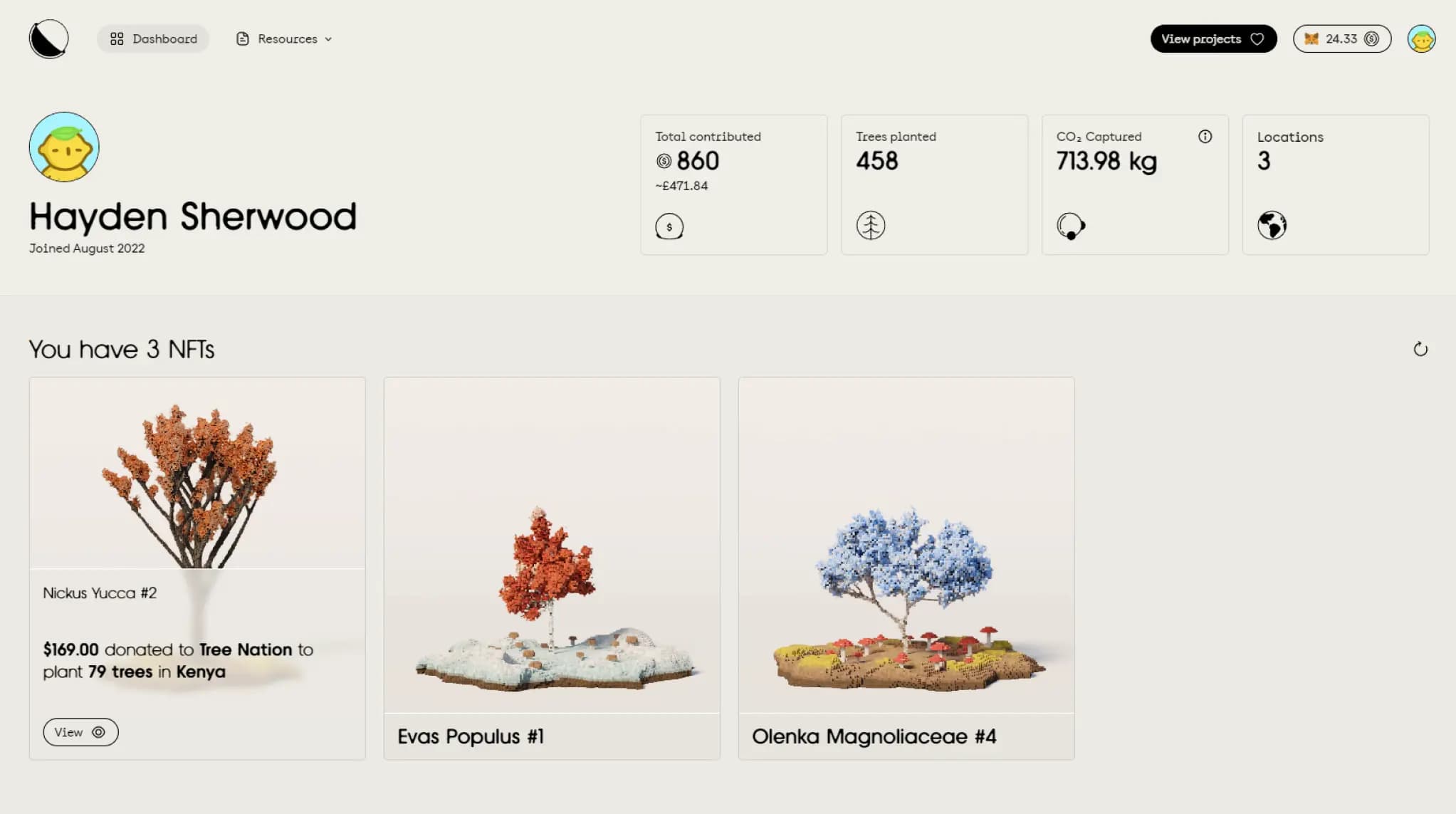Viewport: 1456px width, 814px height.
Task: Click the View button on Nickus Yucca card
Action: pyautogui.click(x=80, y=732)
